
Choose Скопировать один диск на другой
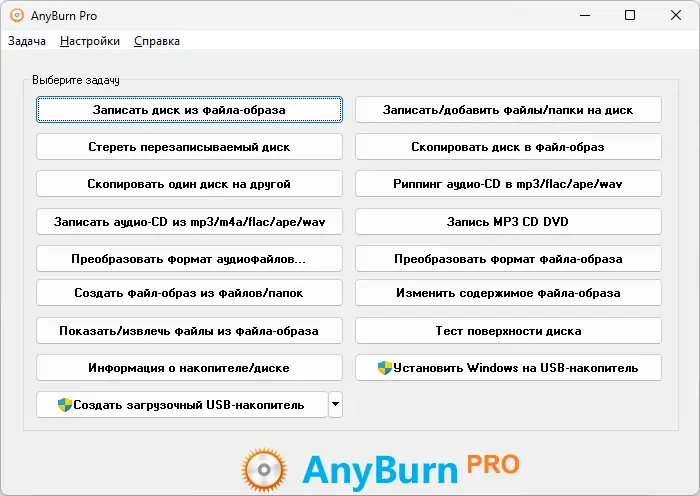189,184
